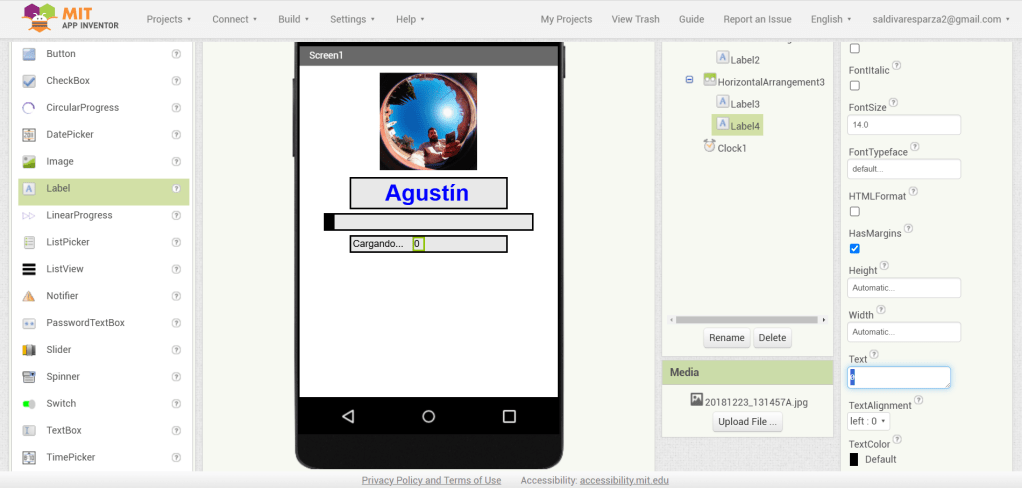Screen dimensions: 1022x488
Task: Click the Switch component icon
Action: [29, 404]
